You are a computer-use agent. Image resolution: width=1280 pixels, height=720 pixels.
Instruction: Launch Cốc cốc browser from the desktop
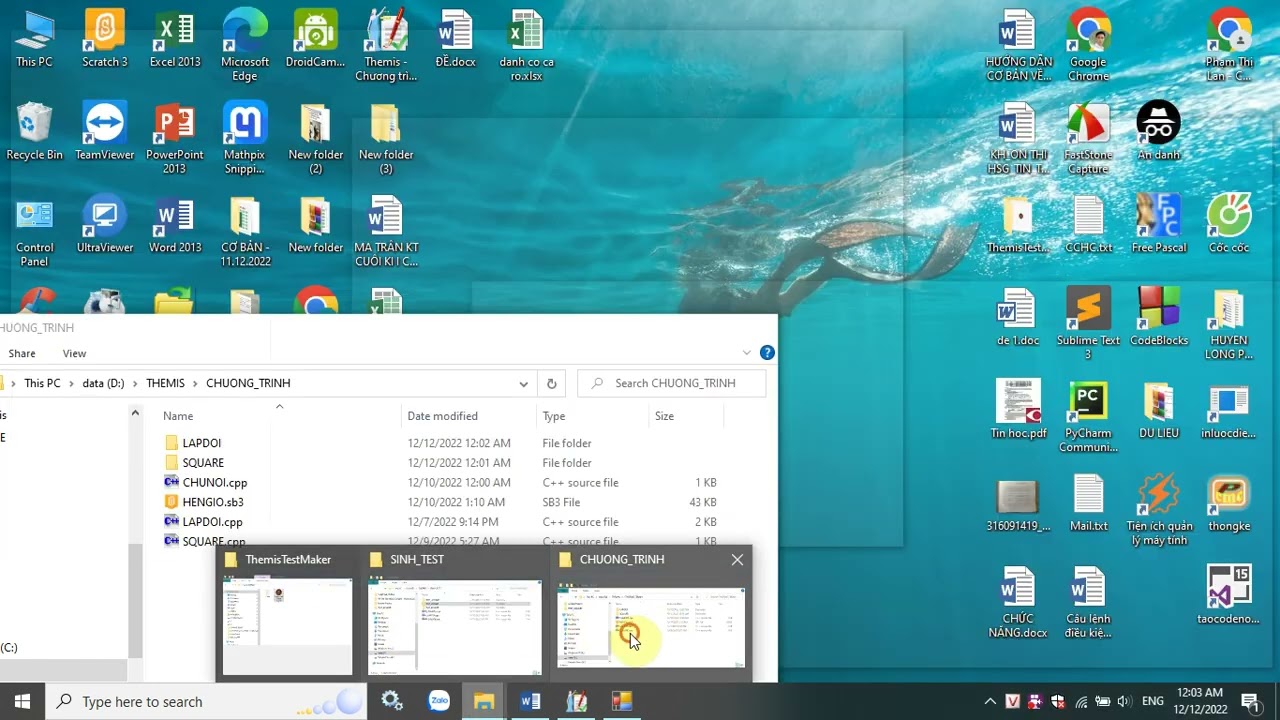1229,224
